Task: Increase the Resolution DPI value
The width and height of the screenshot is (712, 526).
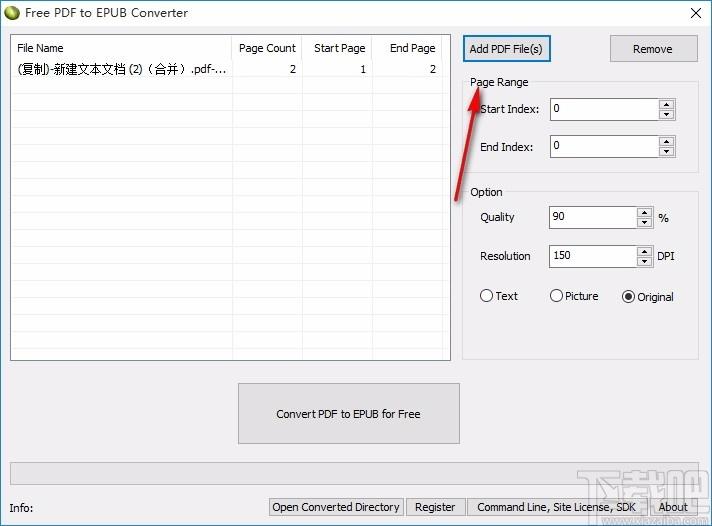Action: click(x=644, y=251)
